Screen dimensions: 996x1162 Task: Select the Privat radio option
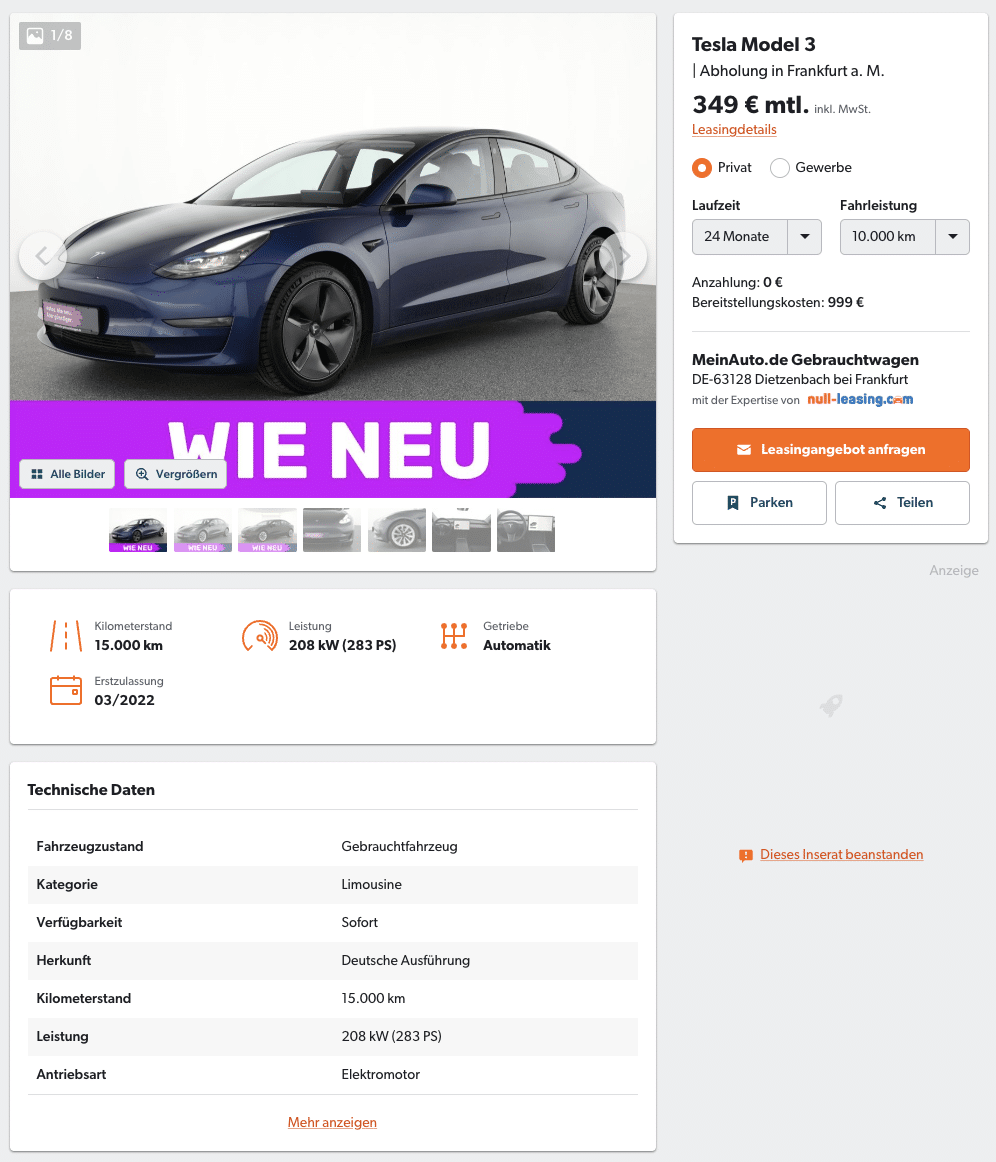[x=701, y=168]
